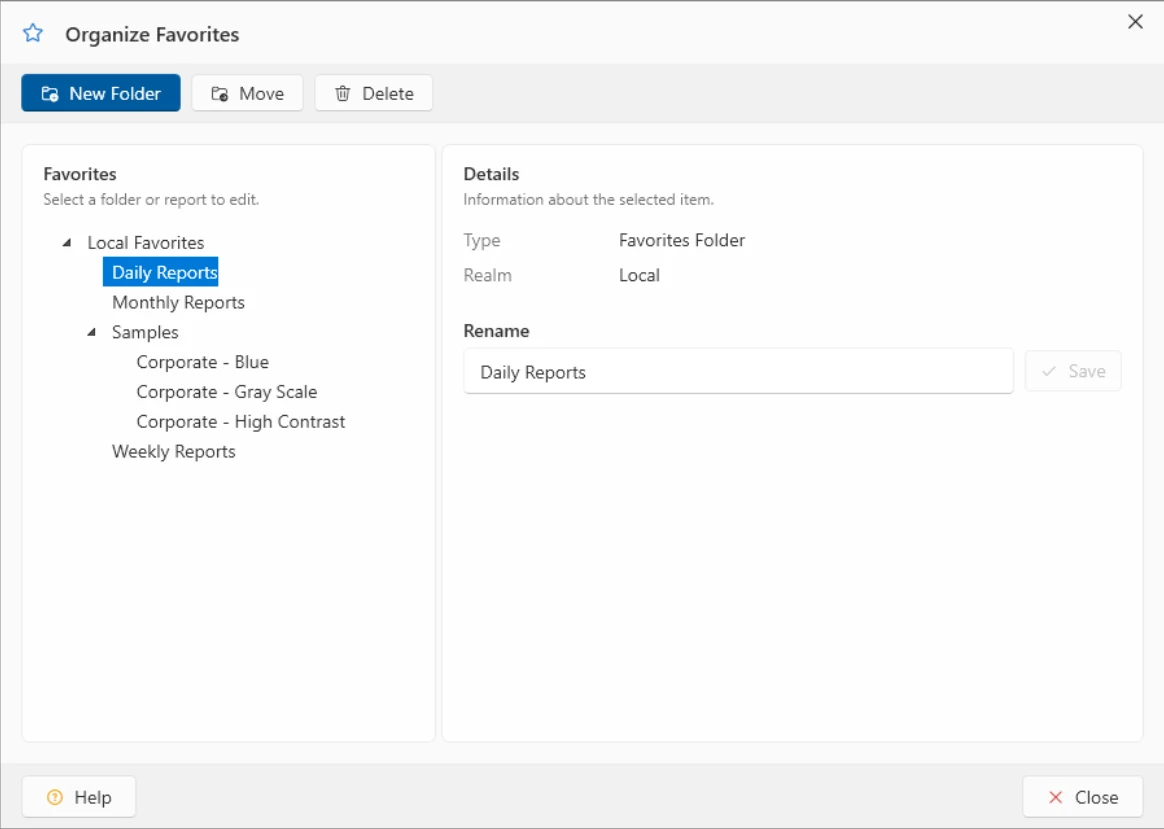The width and height of the screenshot is (1164, 829).
Task: Click the Save button next to Rename
Action: 1073,371
